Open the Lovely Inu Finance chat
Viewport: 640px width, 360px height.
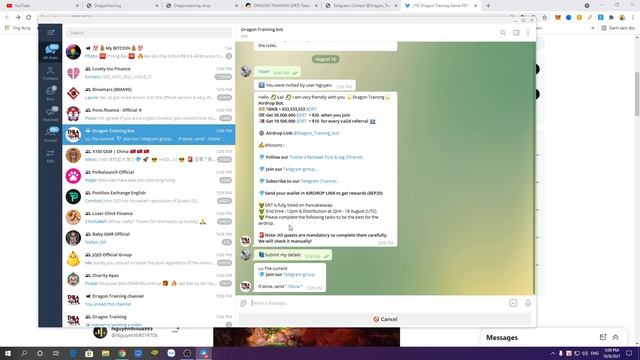click(149, 73)
